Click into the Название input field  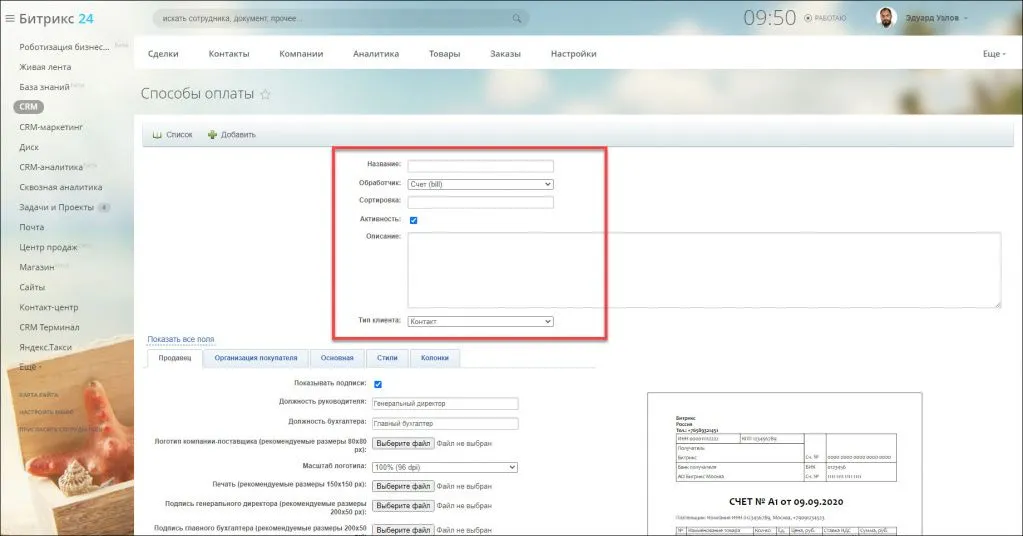[480, 166]
